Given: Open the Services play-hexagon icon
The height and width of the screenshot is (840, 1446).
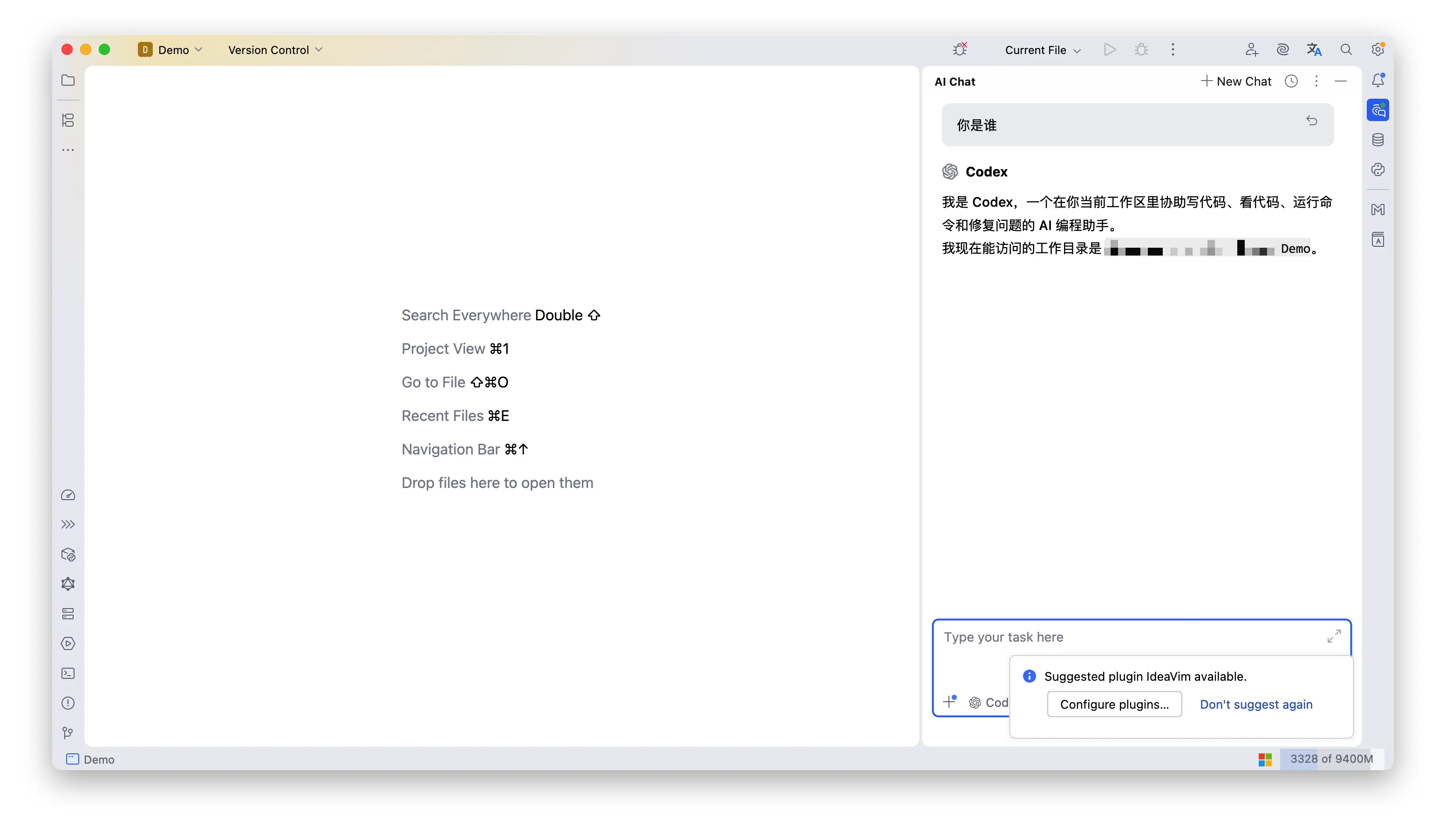Looking at the screenshot, I should [x=68, y=644].
